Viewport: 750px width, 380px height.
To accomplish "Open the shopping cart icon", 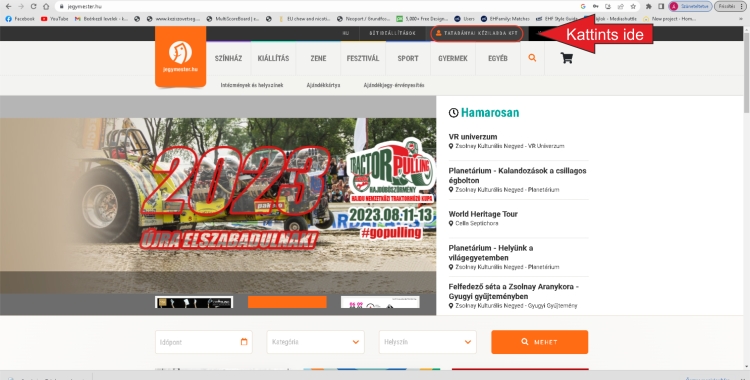I will pyautogui.click(x=567, y=58).
